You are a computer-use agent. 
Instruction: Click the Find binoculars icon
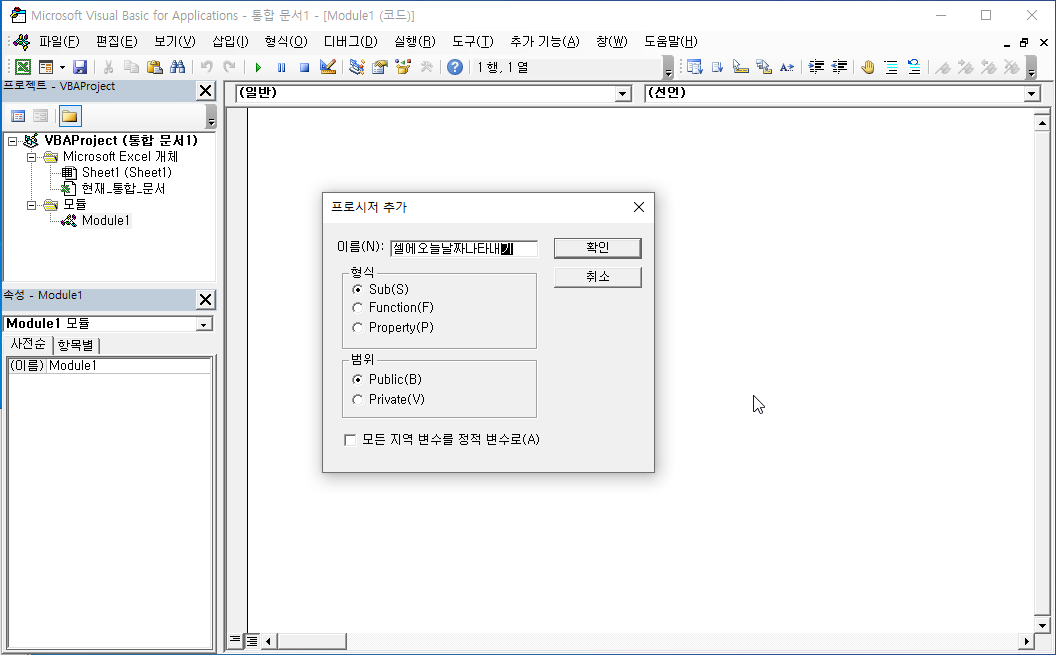pyautogui.click(x=178, y=66)
